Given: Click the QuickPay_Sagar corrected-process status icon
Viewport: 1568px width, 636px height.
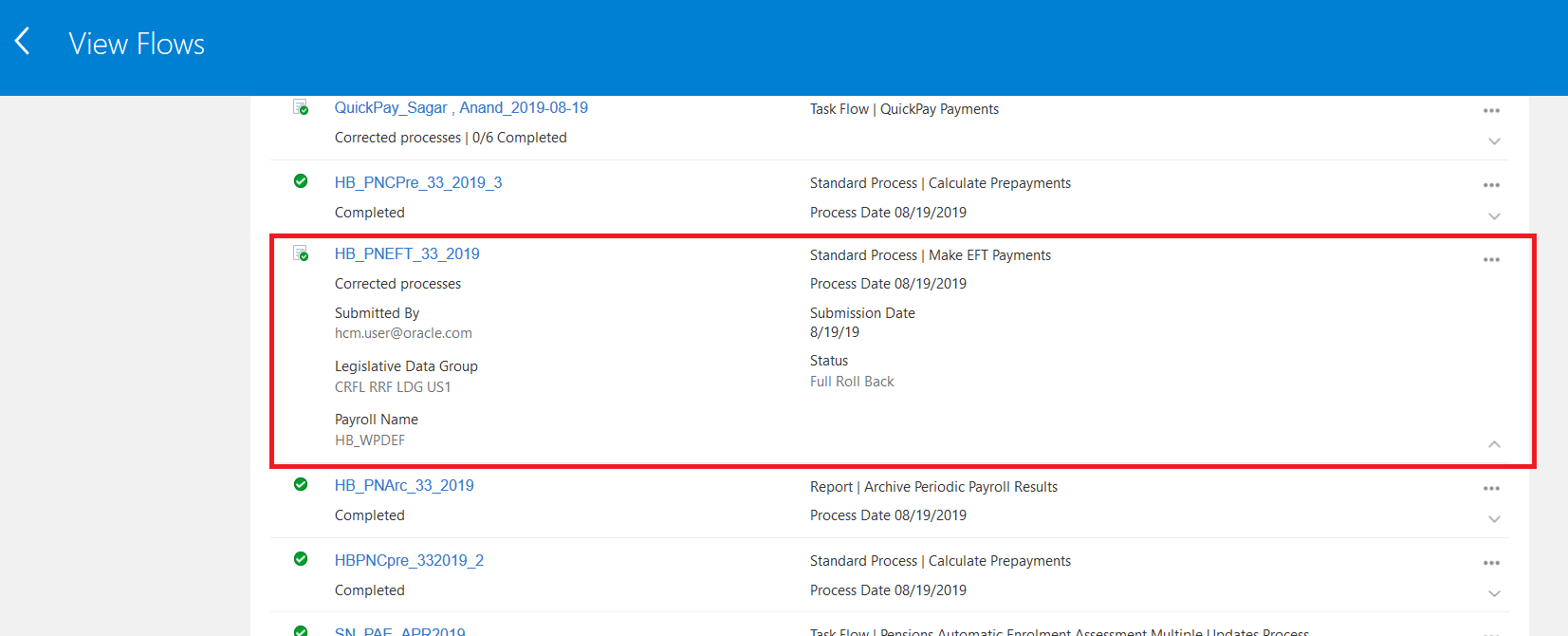Looking at the screenshot, I should [301, 107].
